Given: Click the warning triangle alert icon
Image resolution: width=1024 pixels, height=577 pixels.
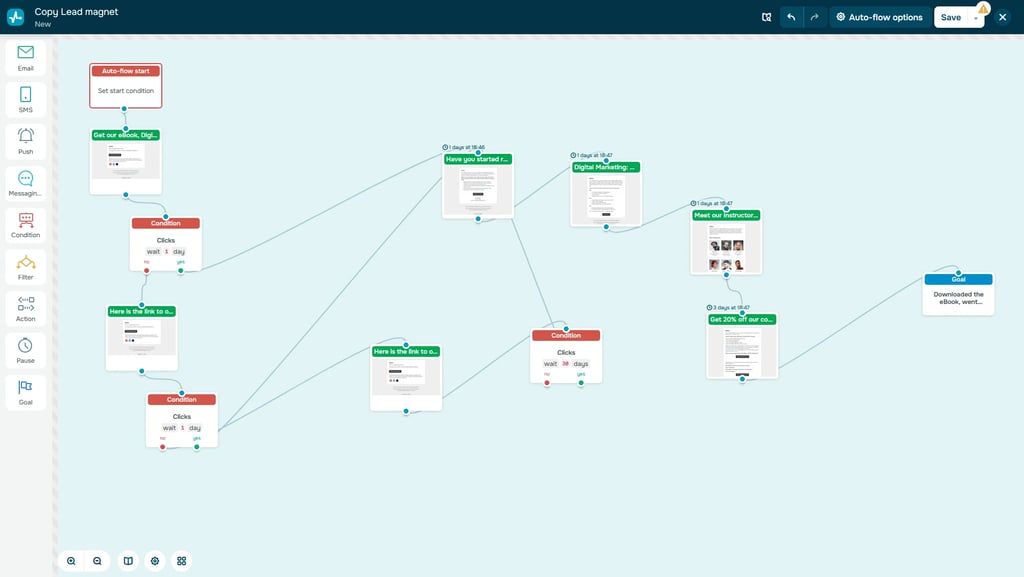Looking at the screenshot, I should coord(983,8).
